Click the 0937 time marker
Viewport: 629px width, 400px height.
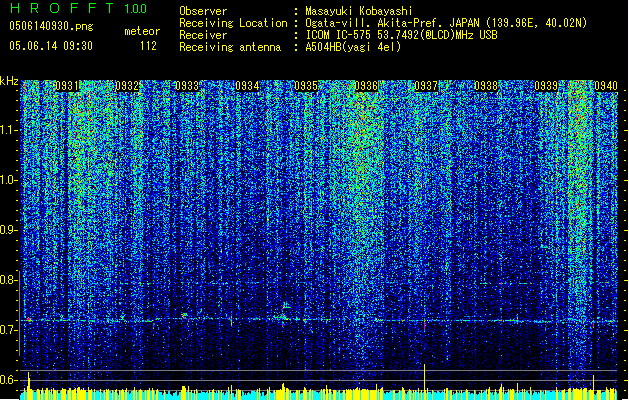(x=426, y=86)
